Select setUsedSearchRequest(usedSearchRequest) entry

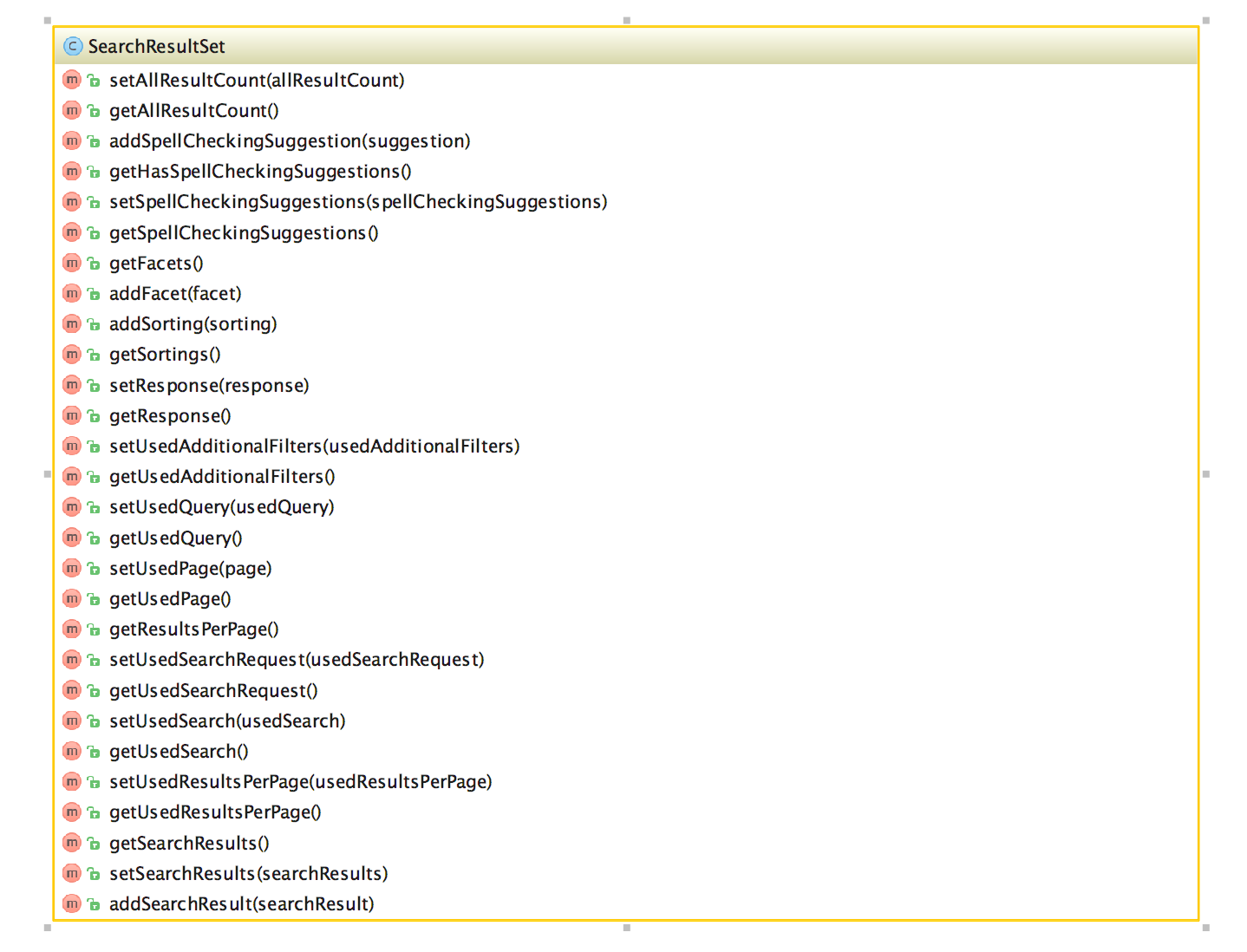click(x=297, y=660)
